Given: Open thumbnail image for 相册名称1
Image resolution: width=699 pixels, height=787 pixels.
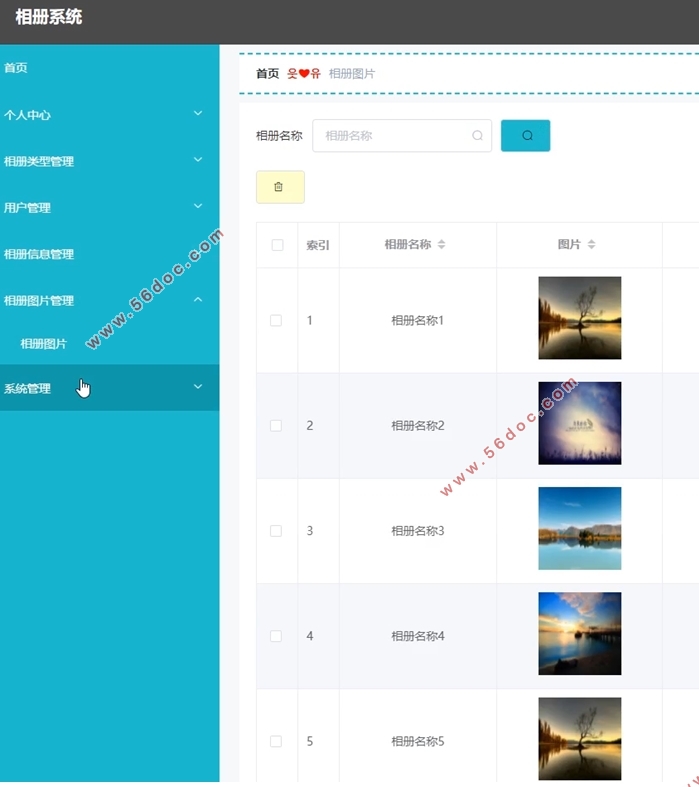Looking at the screenshot, I should (x=580, y=318).
